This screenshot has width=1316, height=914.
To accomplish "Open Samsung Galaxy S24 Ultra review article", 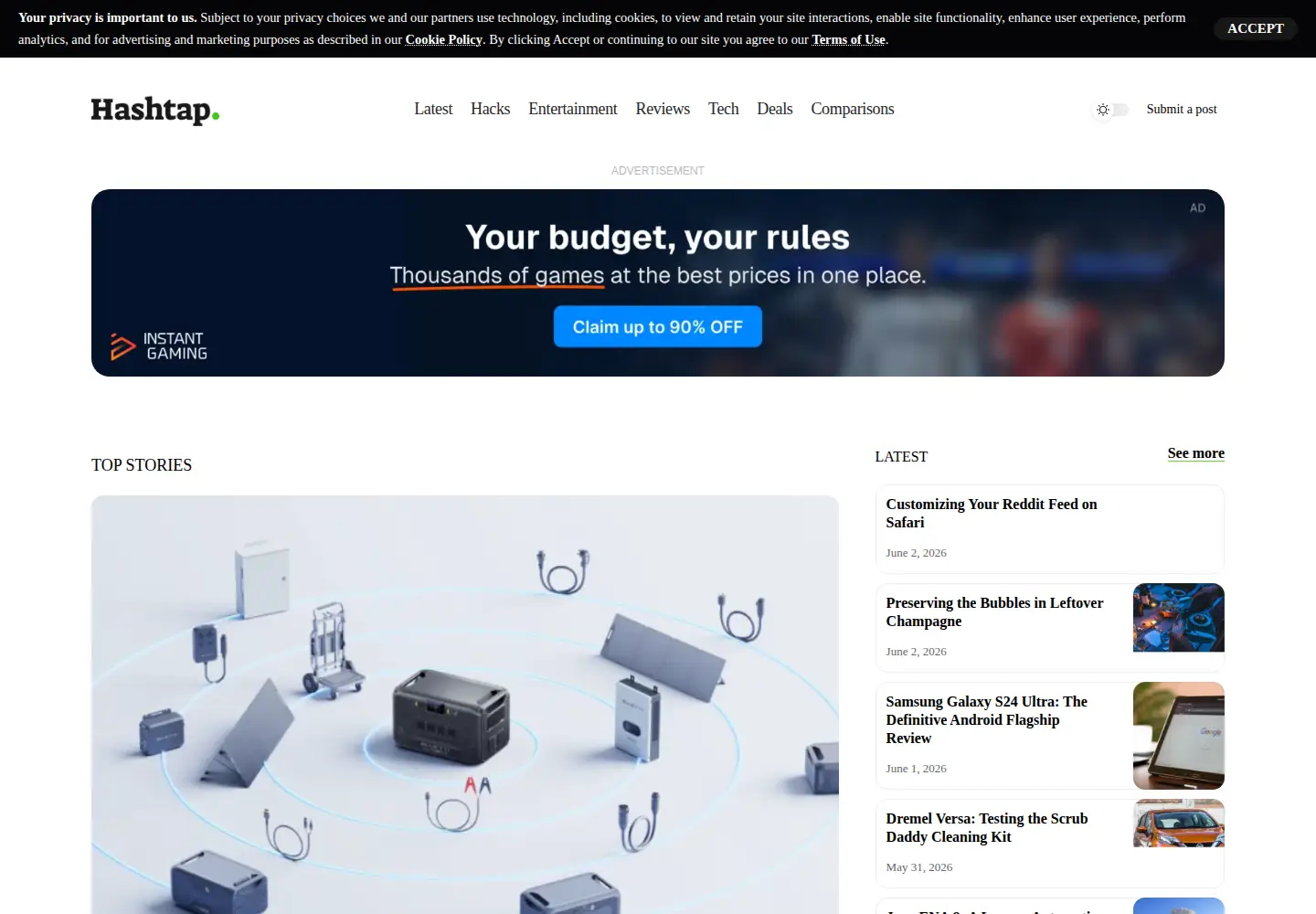I will (x=986, y=720).
